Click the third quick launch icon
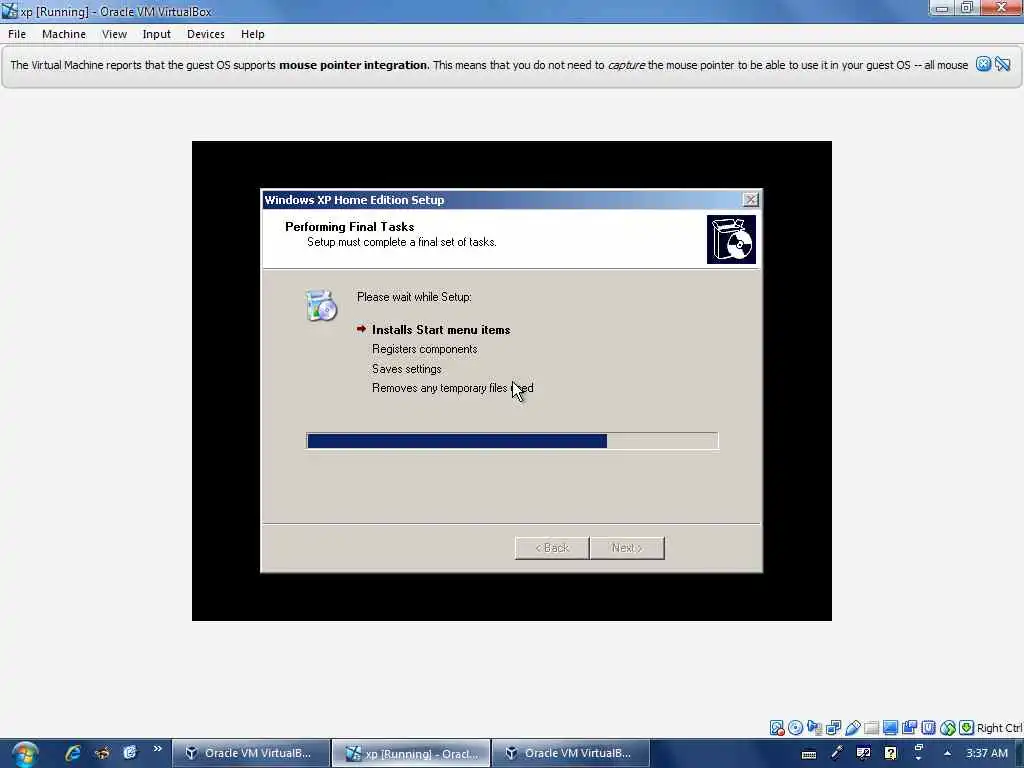The width and height of the screenshot is (1024, 768). pyautogui.click(x=130, y=753)
